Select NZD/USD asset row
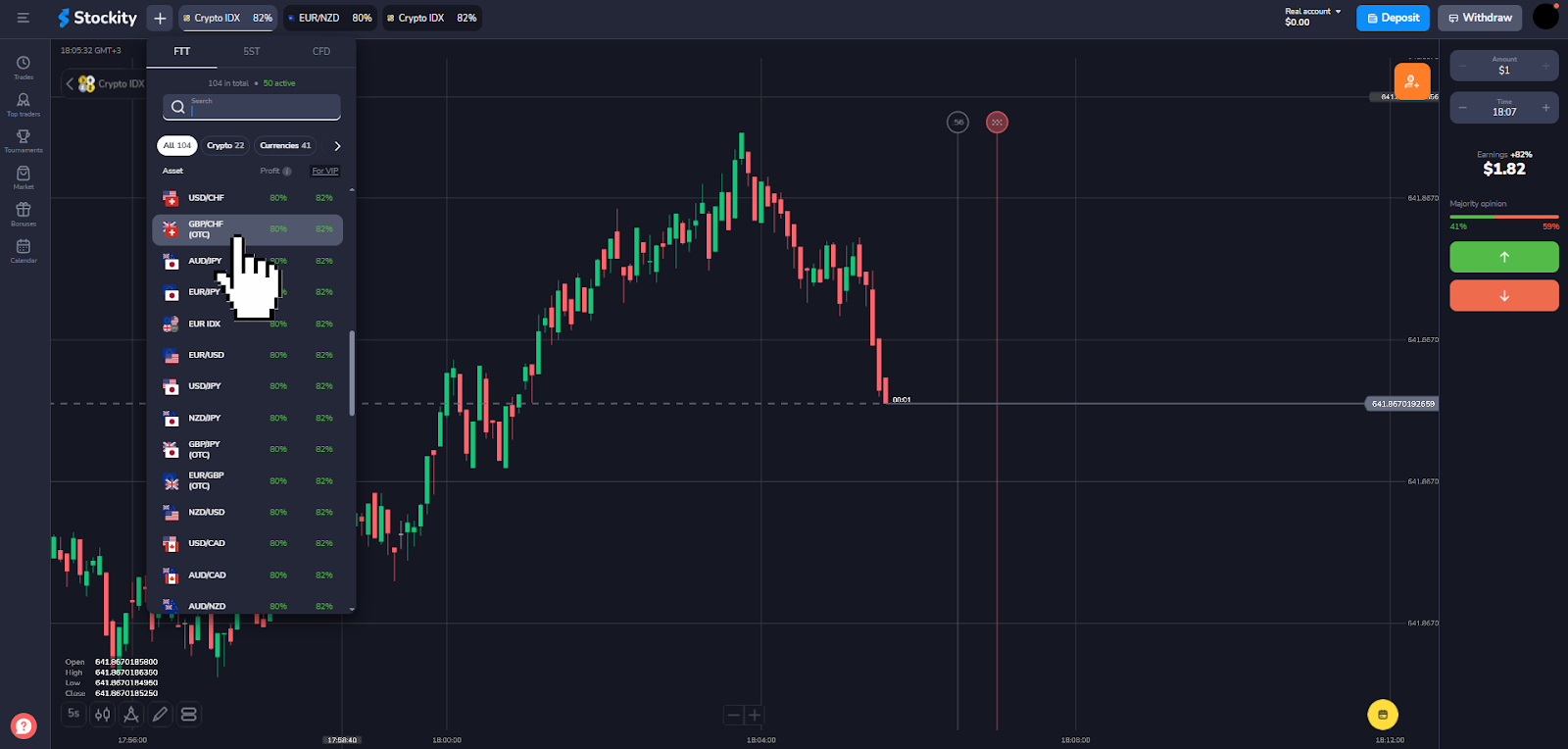1568x749 pixels. [248, 512]
